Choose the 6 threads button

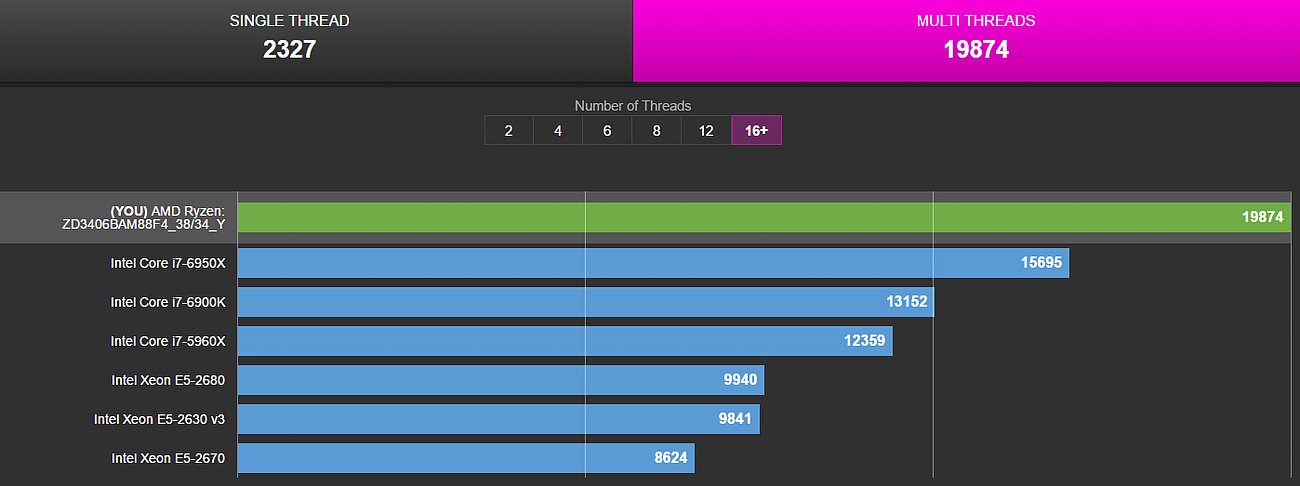607,131
